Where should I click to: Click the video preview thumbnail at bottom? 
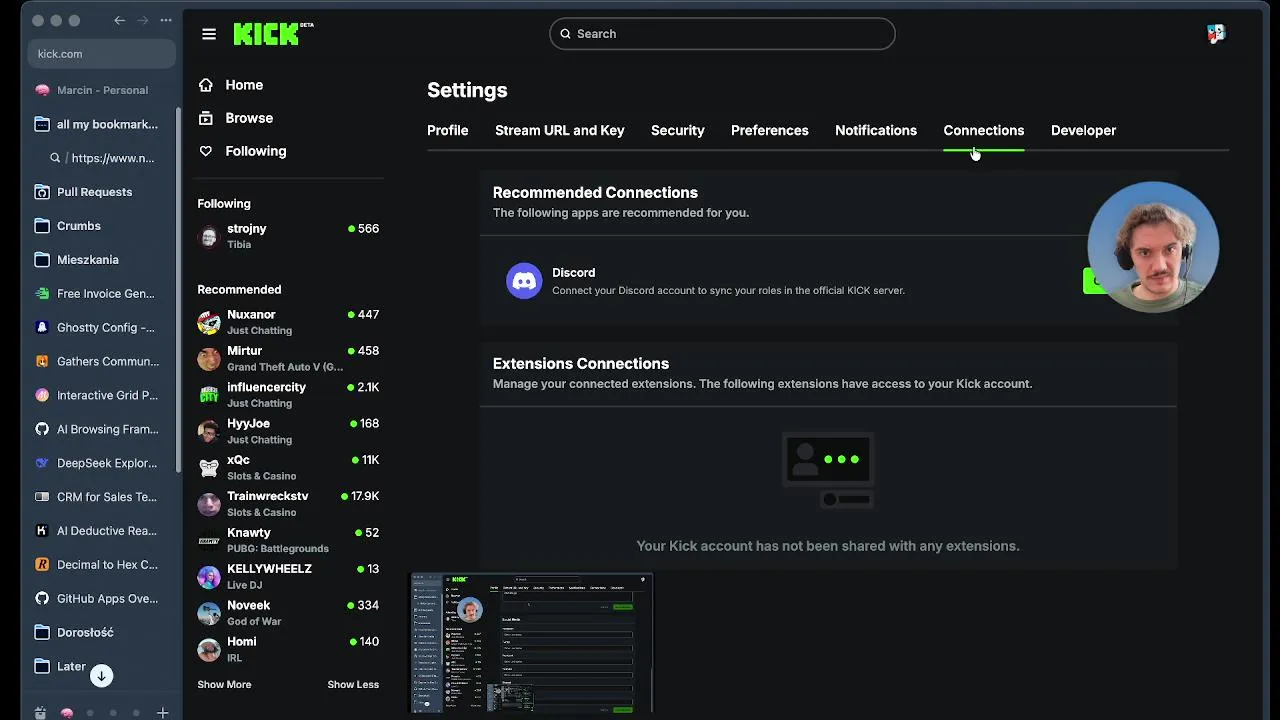[532, 643]
